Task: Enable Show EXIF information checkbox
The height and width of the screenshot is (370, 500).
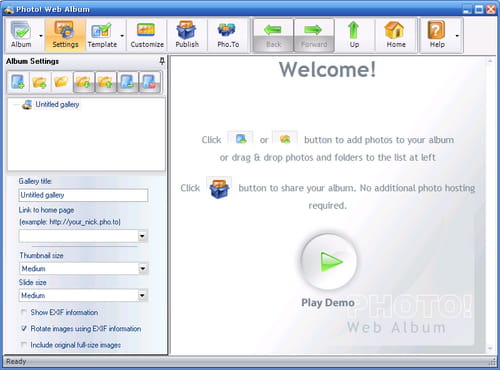Action: tap(24, 312)
